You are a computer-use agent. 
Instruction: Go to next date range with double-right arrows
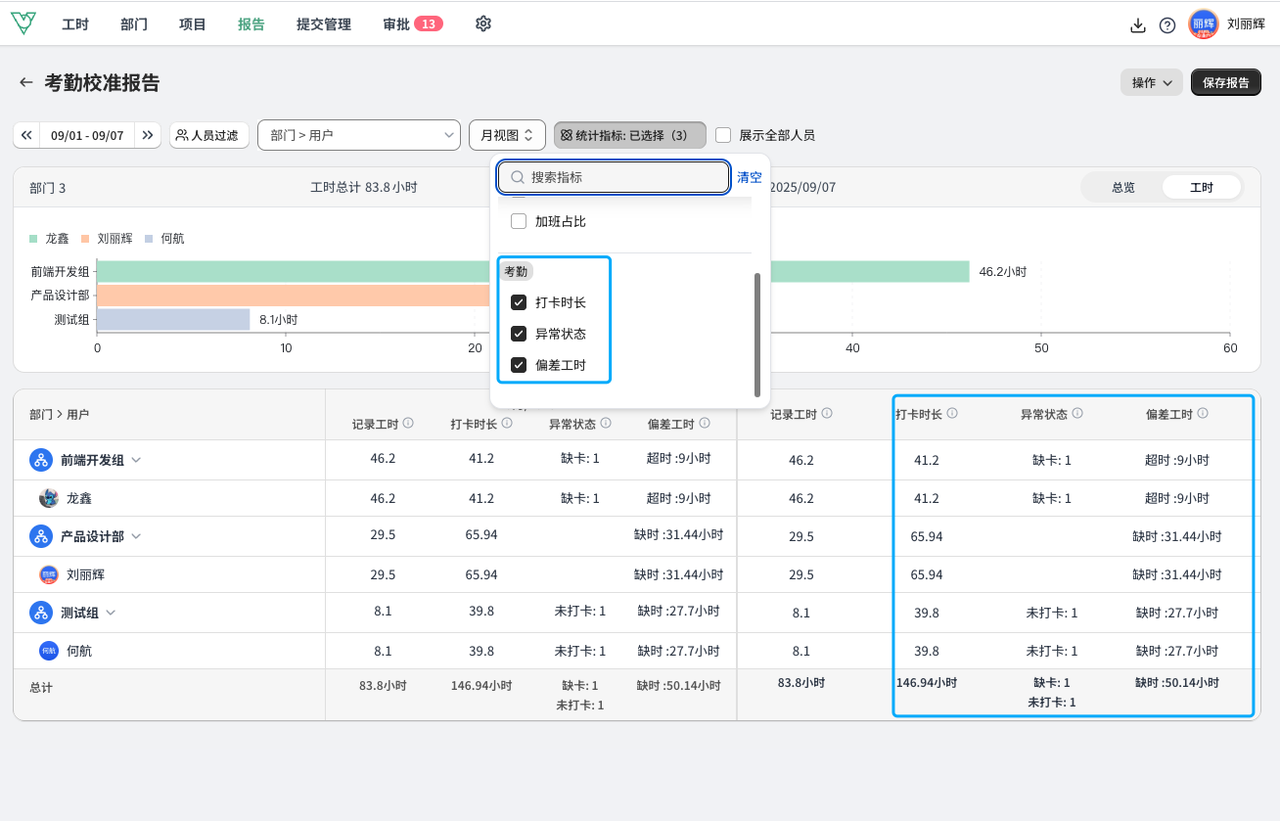pos(148,135)
